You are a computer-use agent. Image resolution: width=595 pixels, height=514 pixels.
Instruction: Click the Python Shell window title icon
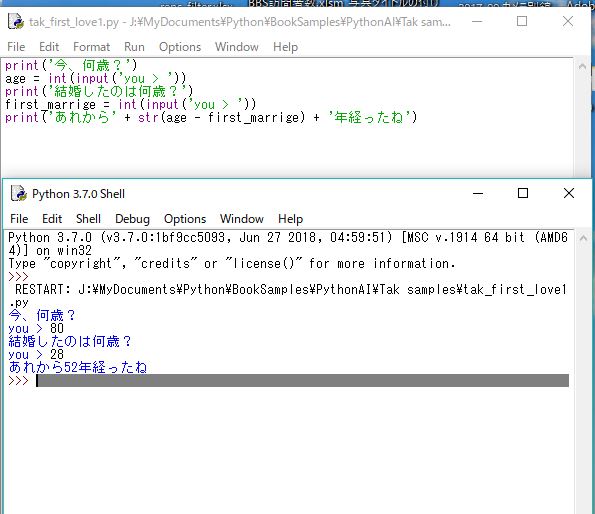tap(19, 193)
